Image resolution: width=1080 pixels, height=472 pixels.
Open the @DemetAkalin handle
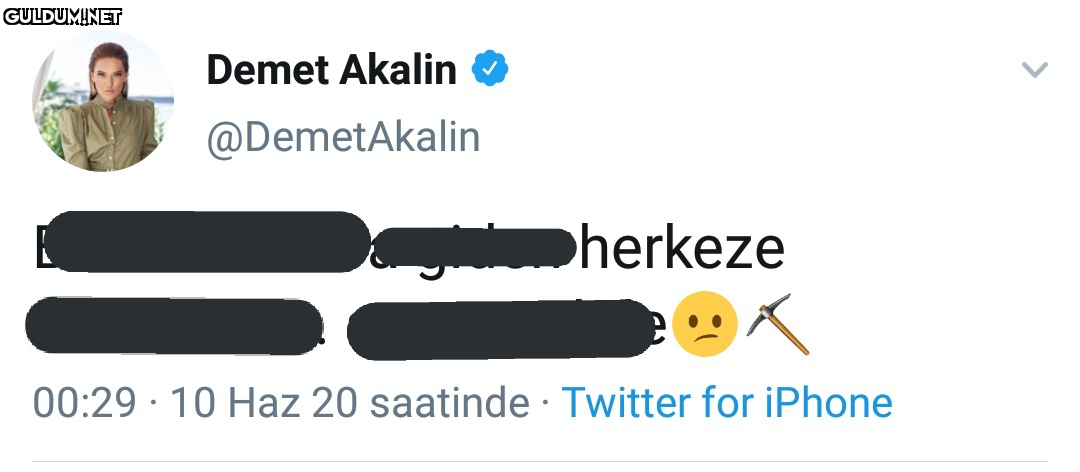click(343, 136)
